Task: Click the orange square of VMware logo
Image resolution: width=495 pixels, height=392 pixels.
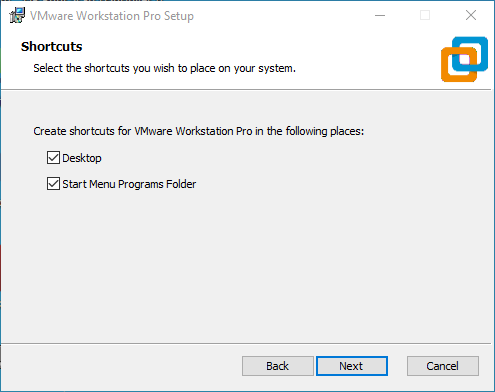Action: click(x=459, y=65)
